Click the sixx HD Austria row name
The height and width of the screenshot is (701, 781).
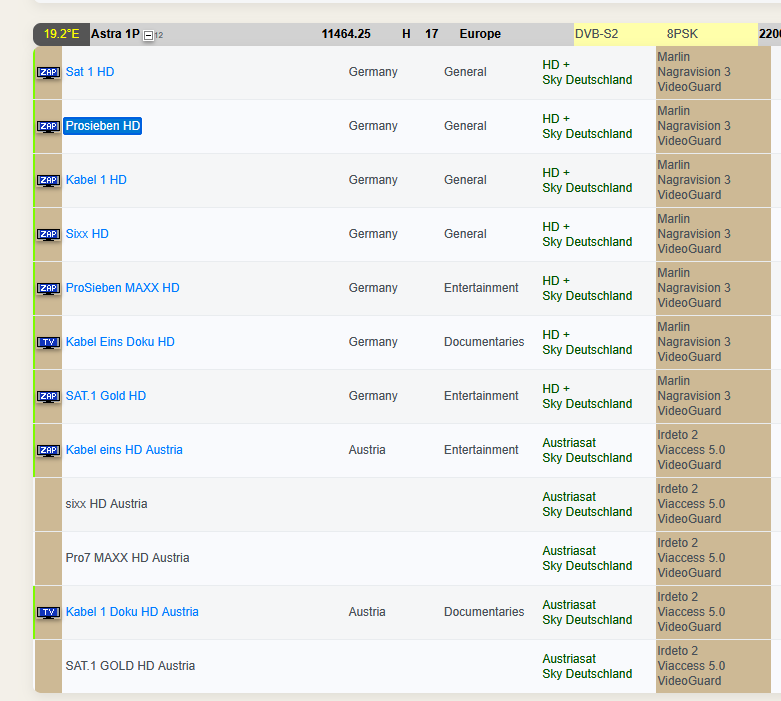tap(107, 504)
